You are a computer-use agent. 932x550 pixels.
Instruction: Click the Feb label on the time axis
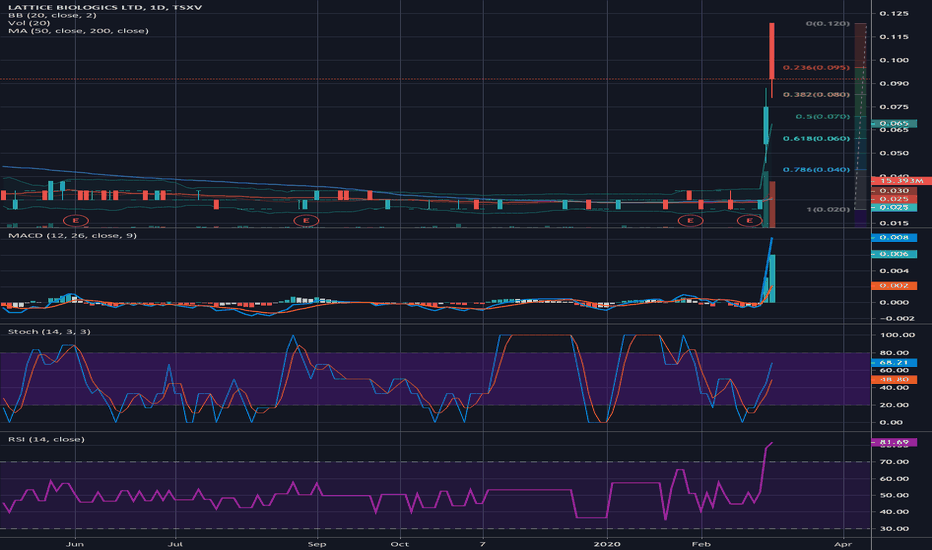(701, 544)
